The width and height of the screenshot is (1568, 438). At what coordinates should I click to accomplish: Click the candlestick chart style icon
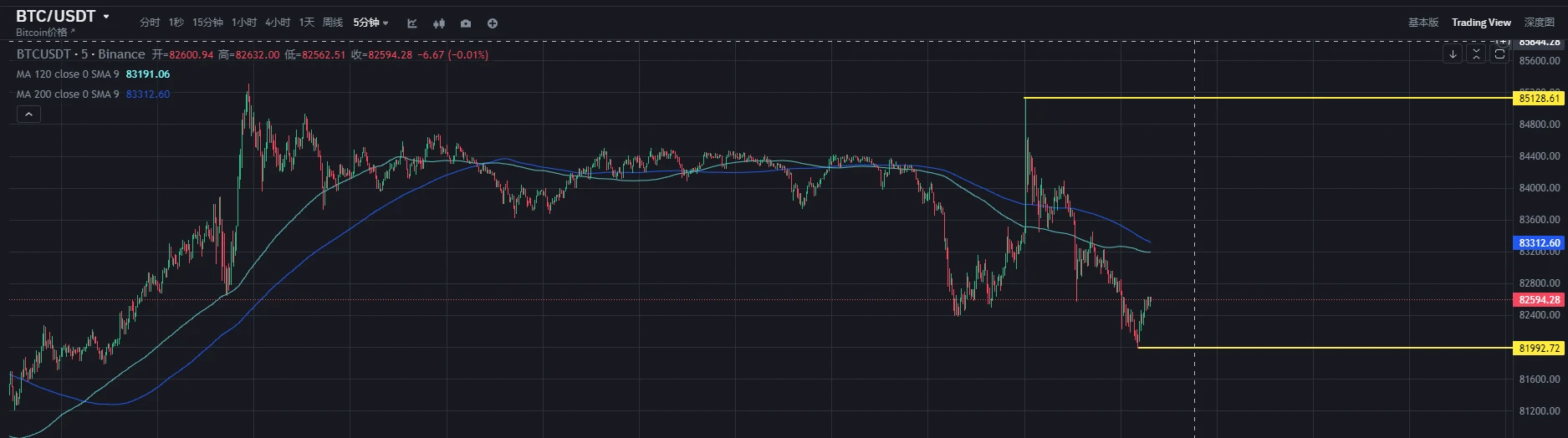tap(439, 23)
